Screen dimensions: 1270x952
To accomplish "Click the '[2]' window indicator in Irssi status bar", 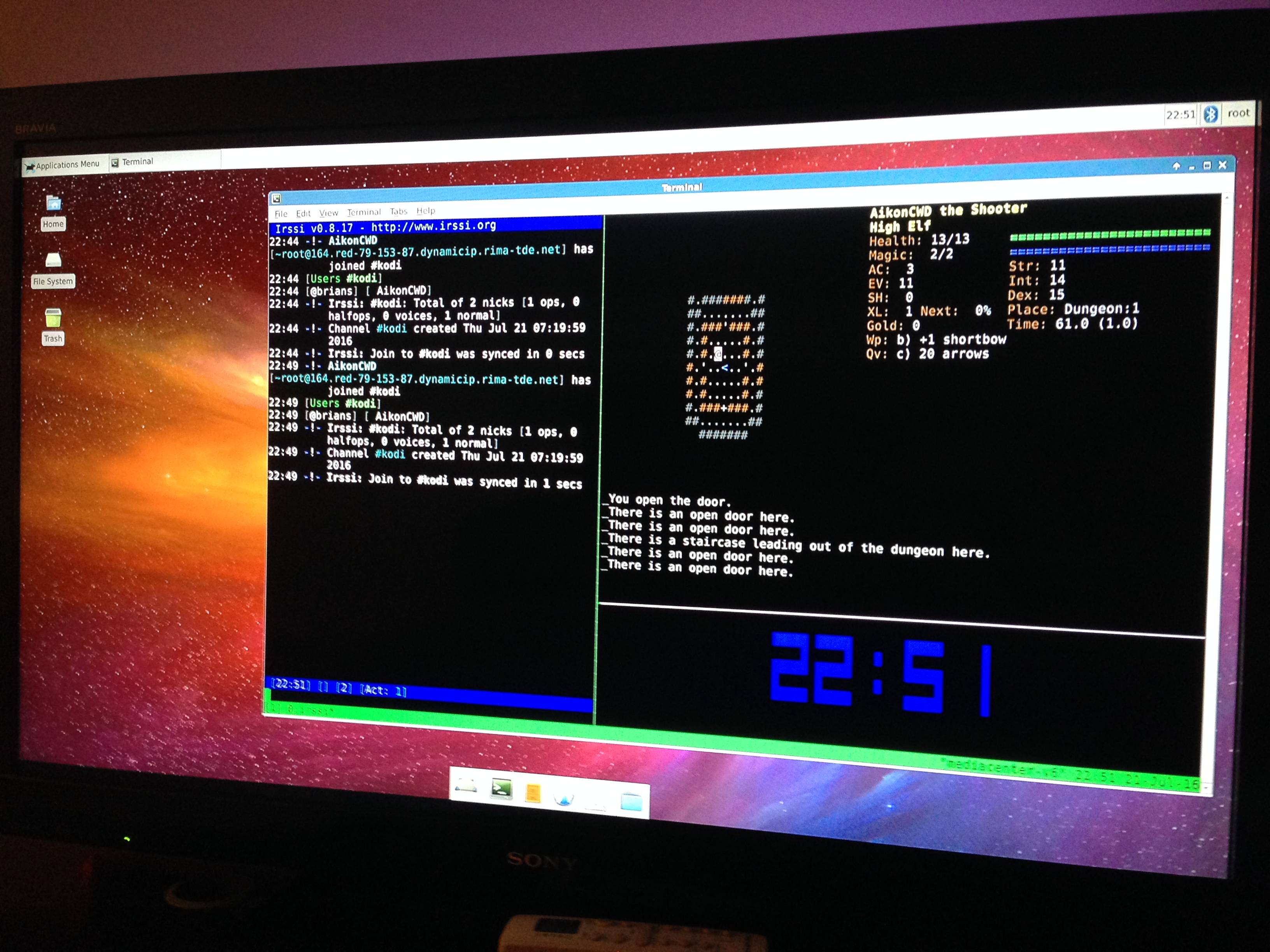I will [x=344, y=687].
